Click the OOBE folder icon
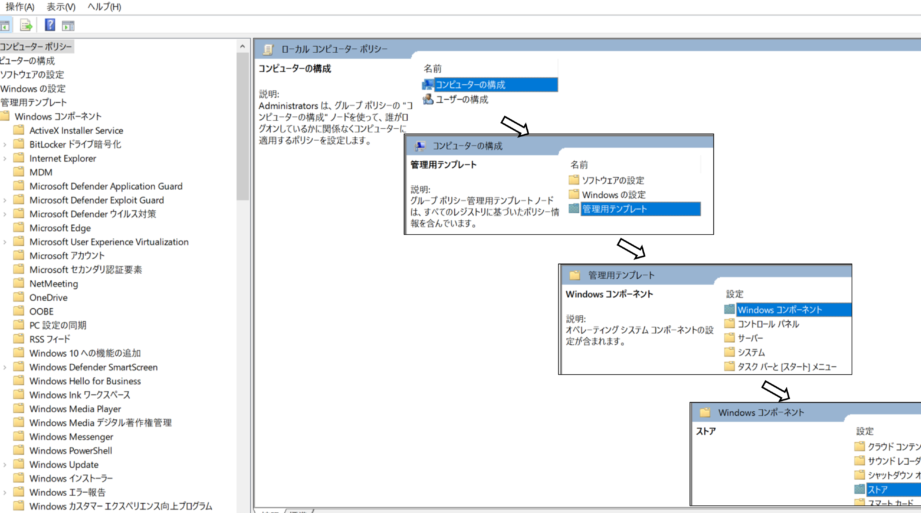Viewport: 921px width, 513px height. coord(19,311)
